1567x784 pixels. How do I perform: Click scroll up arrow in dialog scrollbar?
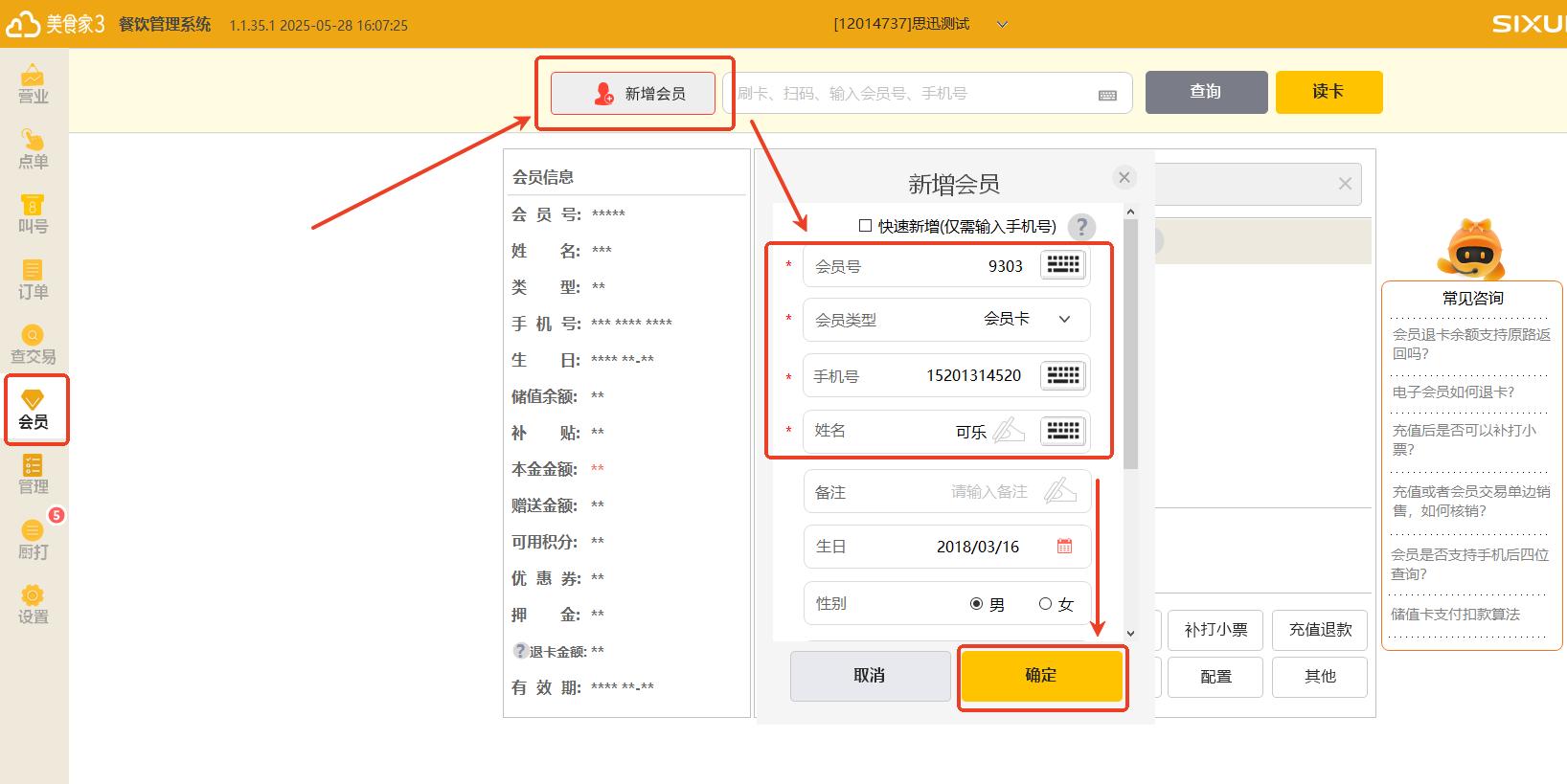(x=1130, y=212)
